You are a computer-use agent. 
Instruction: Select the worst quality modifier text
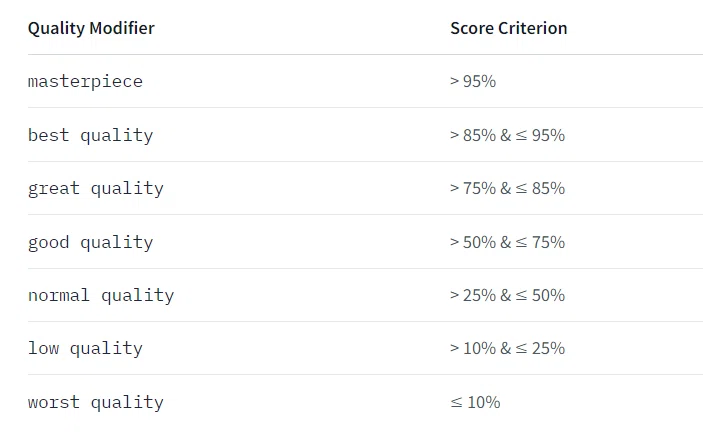coord(95,402)
